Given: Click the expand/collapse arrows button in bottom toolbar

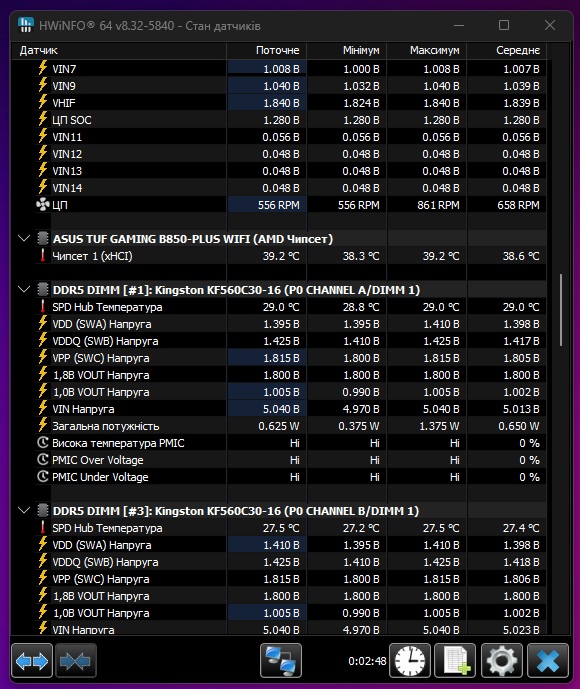Looking at the screenshot, I should pyautogui.click(x=32, y=661).
